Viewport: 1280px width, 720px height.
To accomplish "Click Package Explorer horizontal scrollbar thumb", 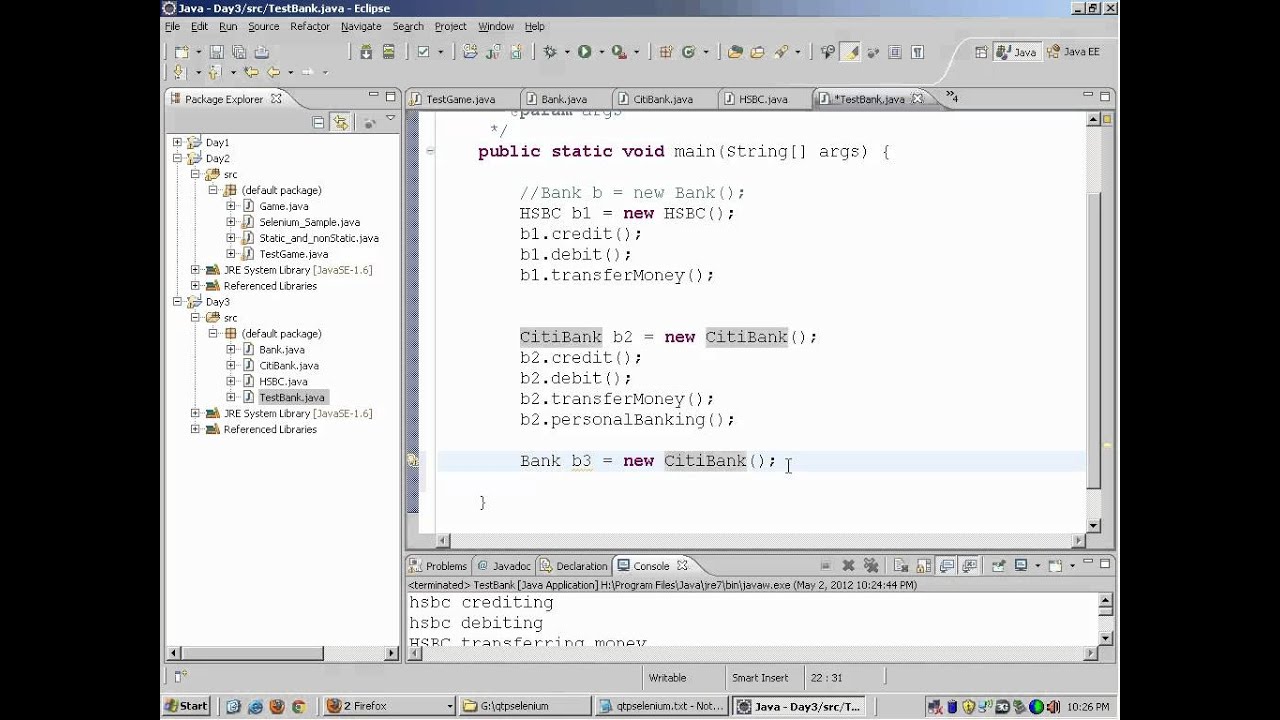I will (x=251, y=654).
